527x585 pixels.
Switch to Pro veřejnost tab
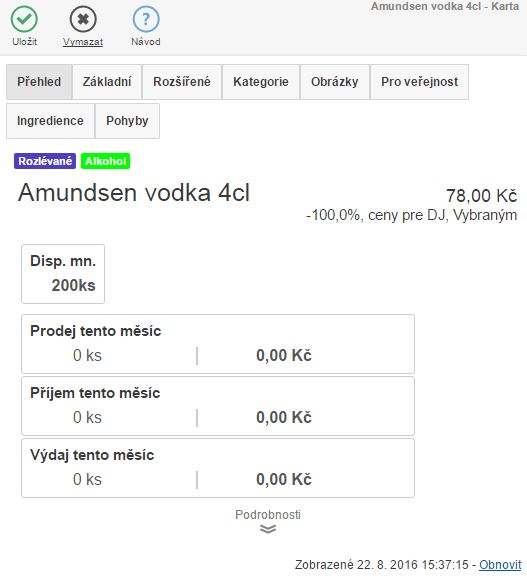[420, 82]
